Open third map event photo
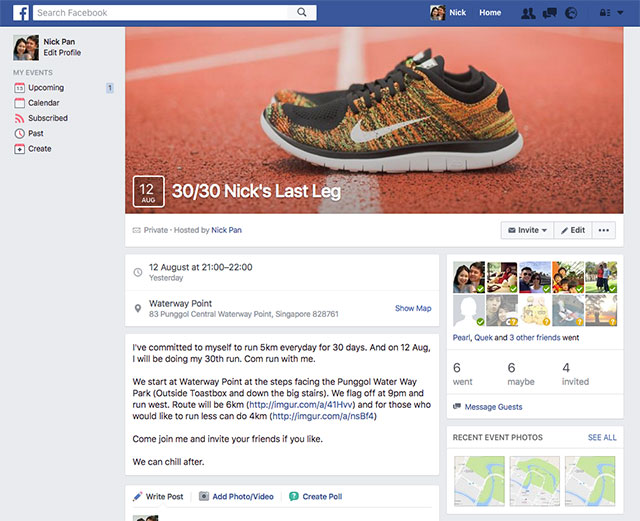This screenshot has height=521, width=640. tap(590, 481)
